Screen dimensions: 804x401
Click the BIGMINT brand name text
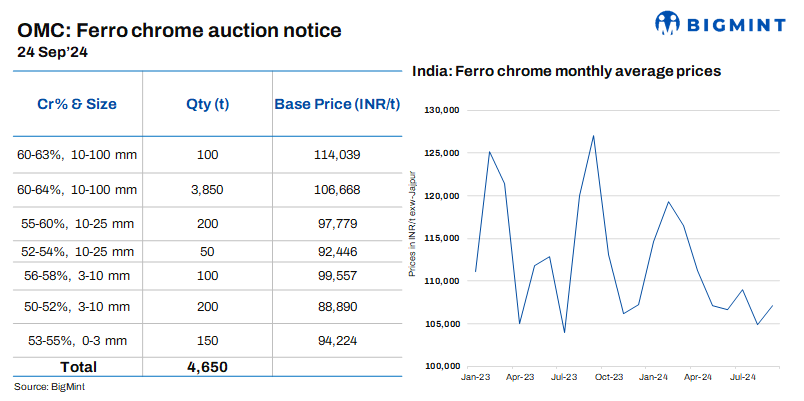point(736,23)
